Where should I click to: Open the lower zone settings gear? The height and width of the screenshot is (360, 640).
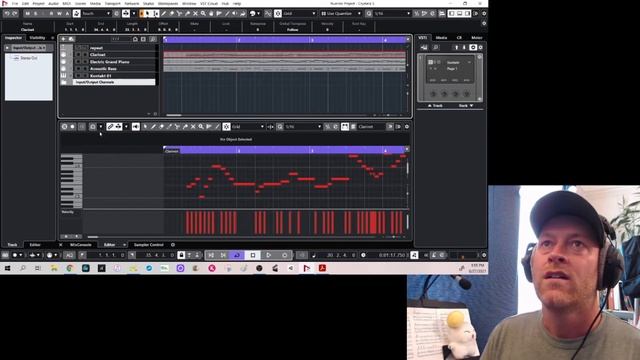(173, 245)
